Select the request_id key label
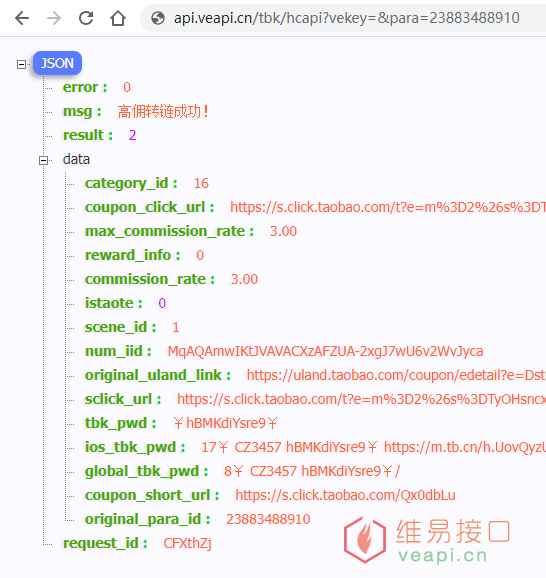This screenshot has width=546, height=578. 105,543
